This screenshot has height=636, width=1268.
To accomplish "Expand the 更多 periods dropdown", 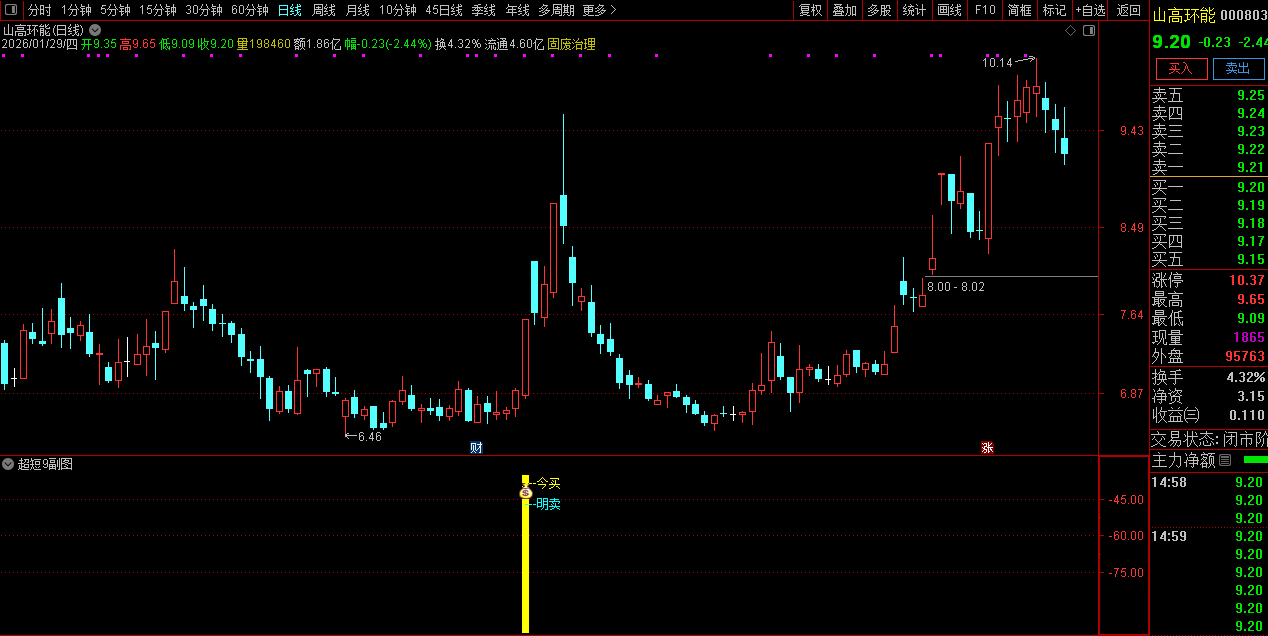I will tap(599, 10).
